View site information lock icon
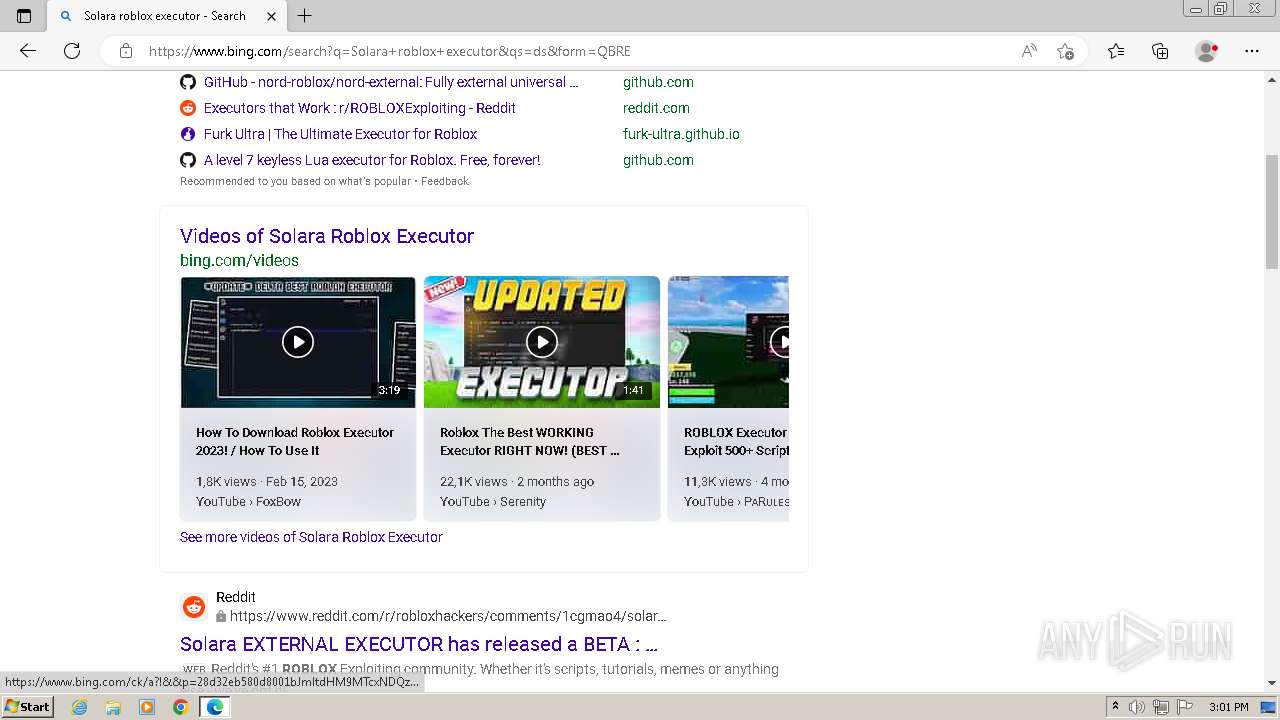The image size is (1280, 720). pyautogui.click(x=126, y=51)
